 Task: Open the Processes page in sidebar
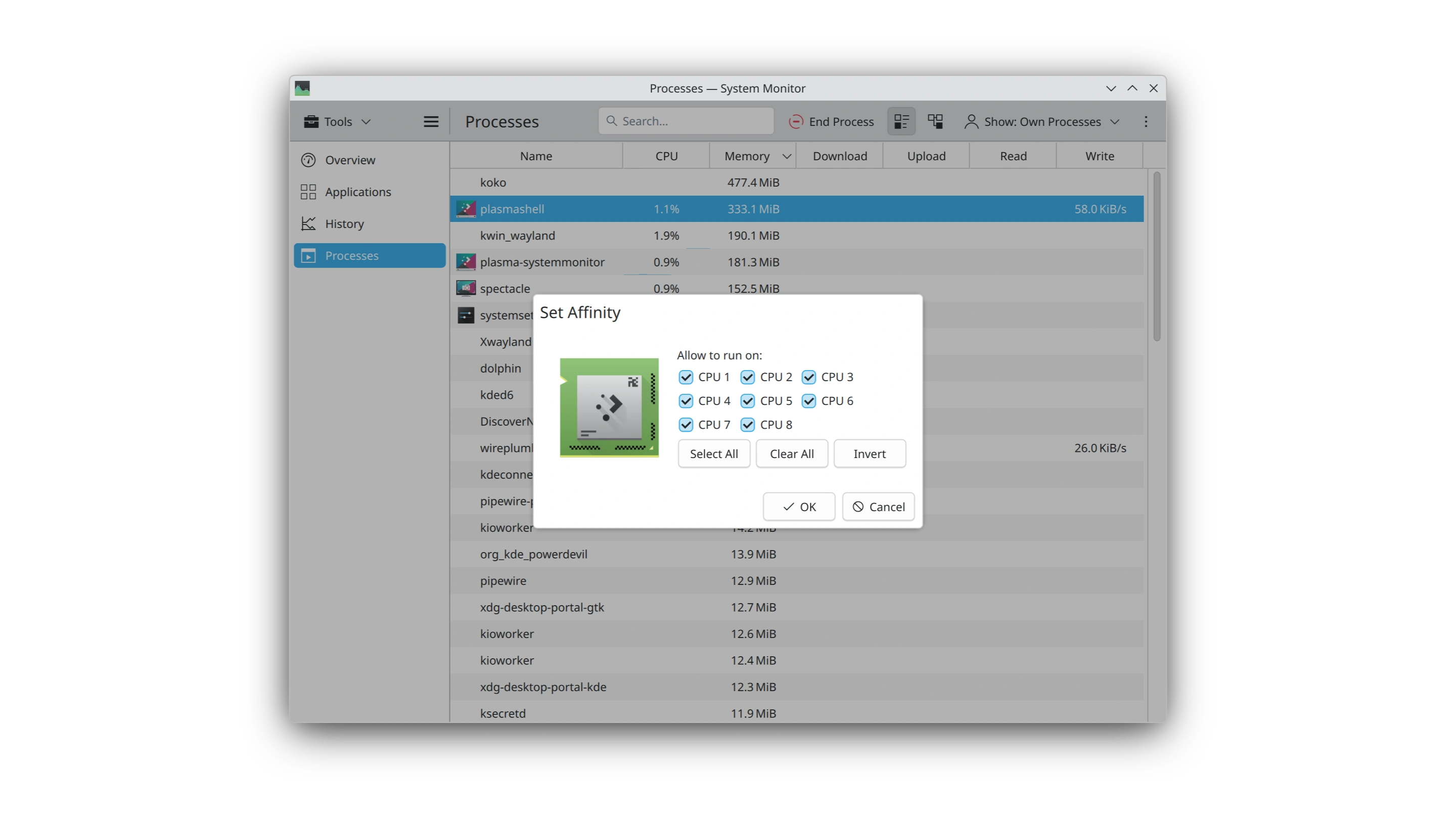point(370,256)
